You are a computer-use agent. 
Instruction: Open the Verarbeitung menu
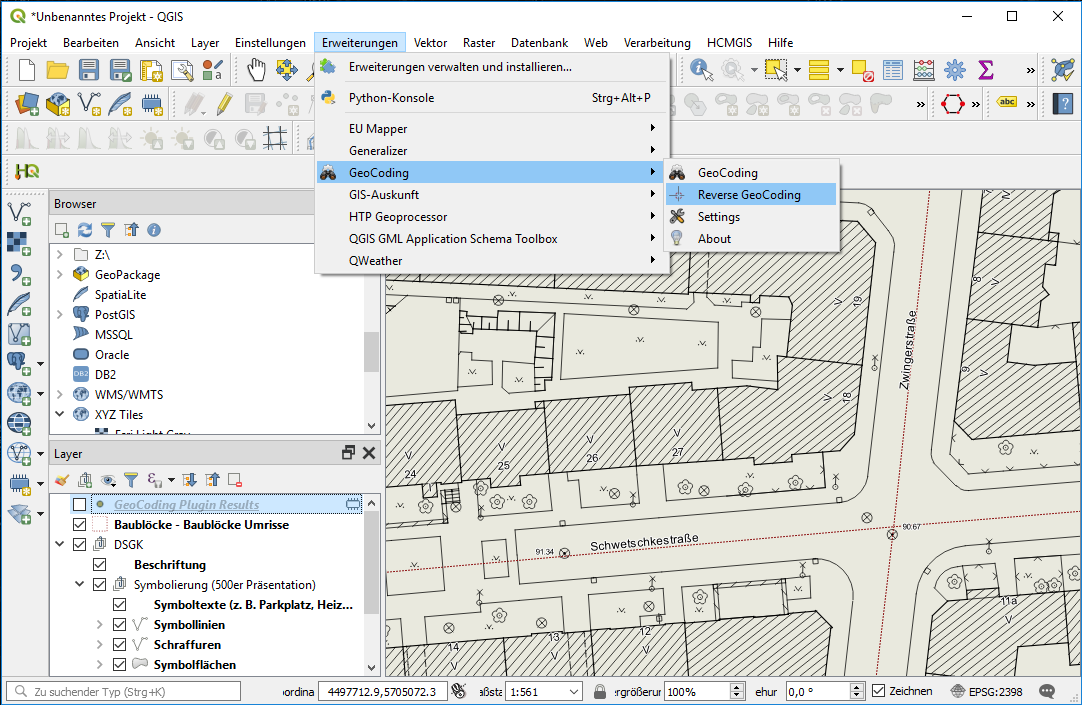point(657,43)
